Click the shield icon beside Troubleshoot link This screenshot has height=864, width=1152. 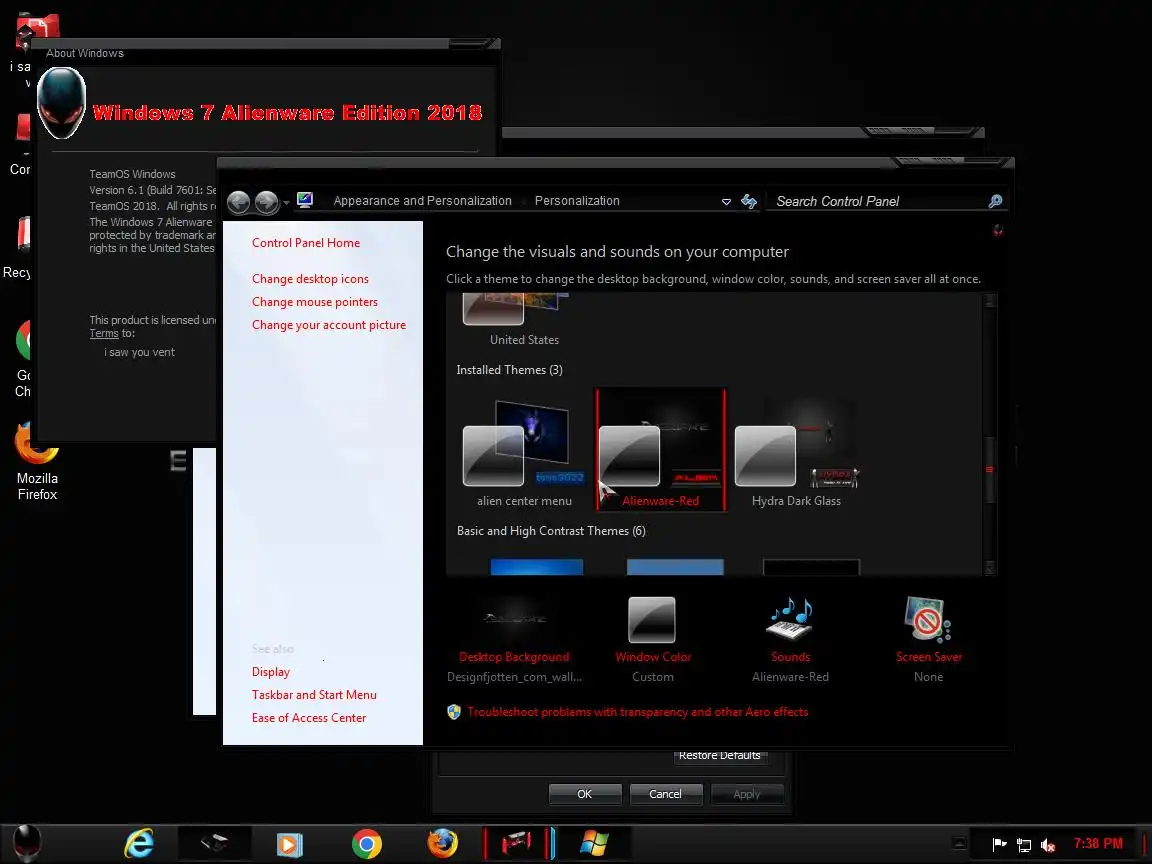[454, 712]
